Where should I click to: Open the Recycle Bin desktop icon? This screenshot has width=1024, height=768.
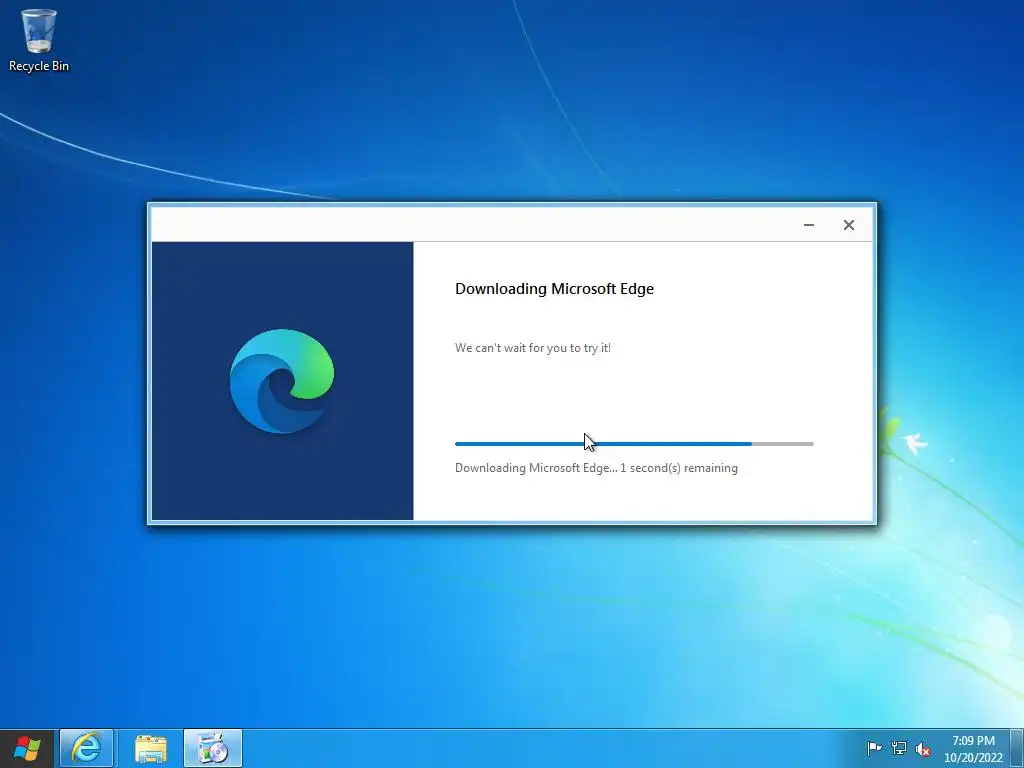click(39, 40)
